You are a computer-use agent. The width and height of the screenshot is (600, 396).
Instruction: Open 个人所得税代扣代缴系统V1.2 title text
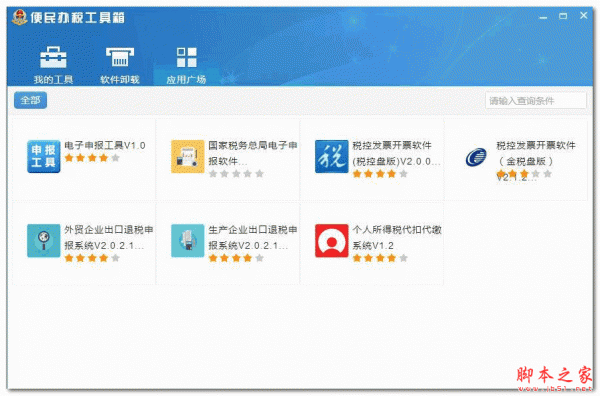(x=397, y=238)
